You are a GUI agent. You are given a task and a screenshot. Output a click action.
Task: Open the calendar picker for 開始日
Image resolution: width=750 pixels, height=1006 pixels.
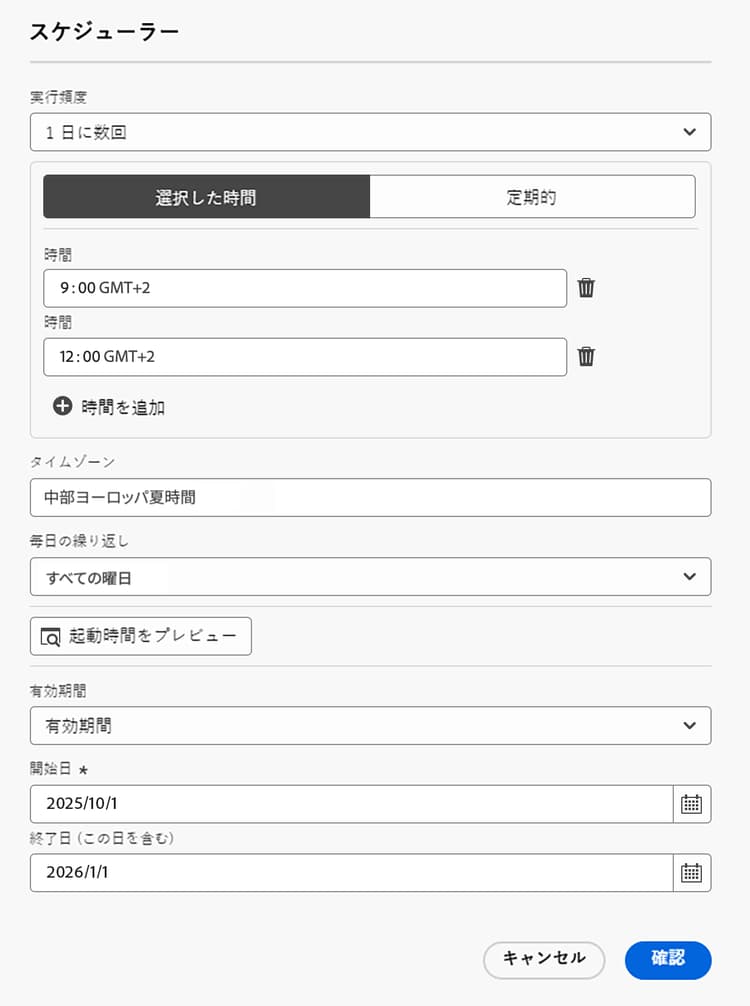point(691,803)
